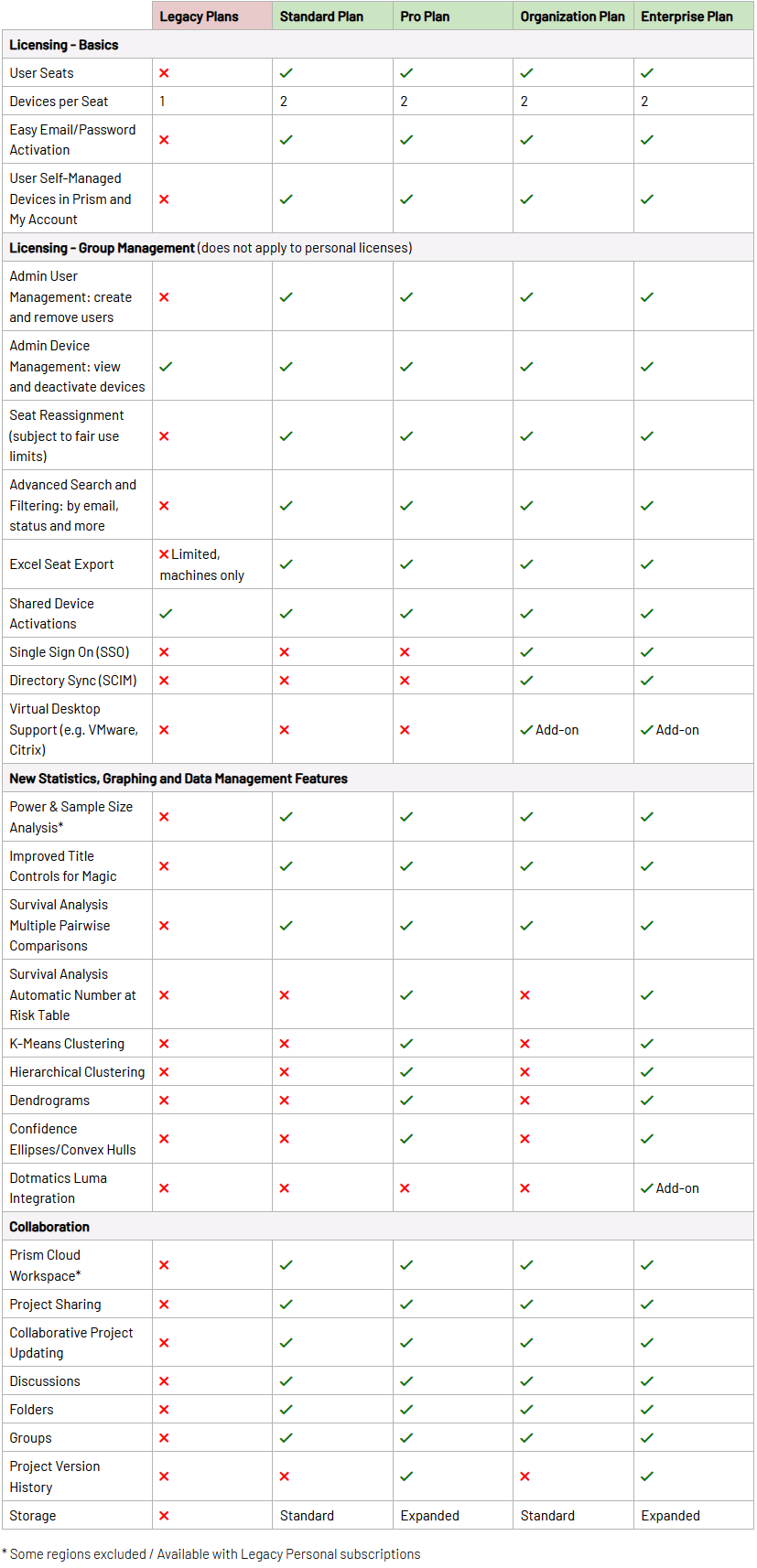Click the Organization Add-on checkmark for Virtual Desktop Support

tap(526, 730)
